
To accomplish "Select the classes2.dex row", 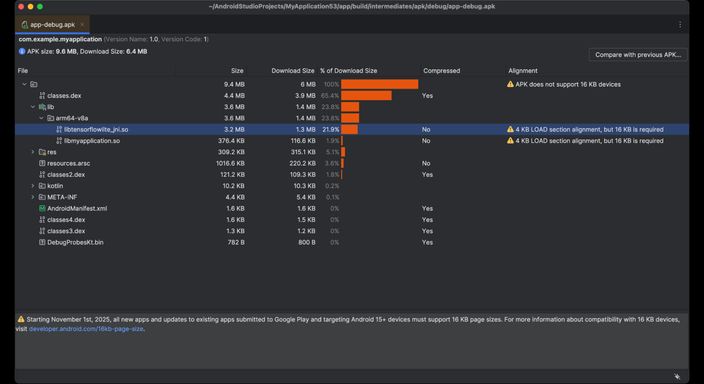I will coord(352,175).
